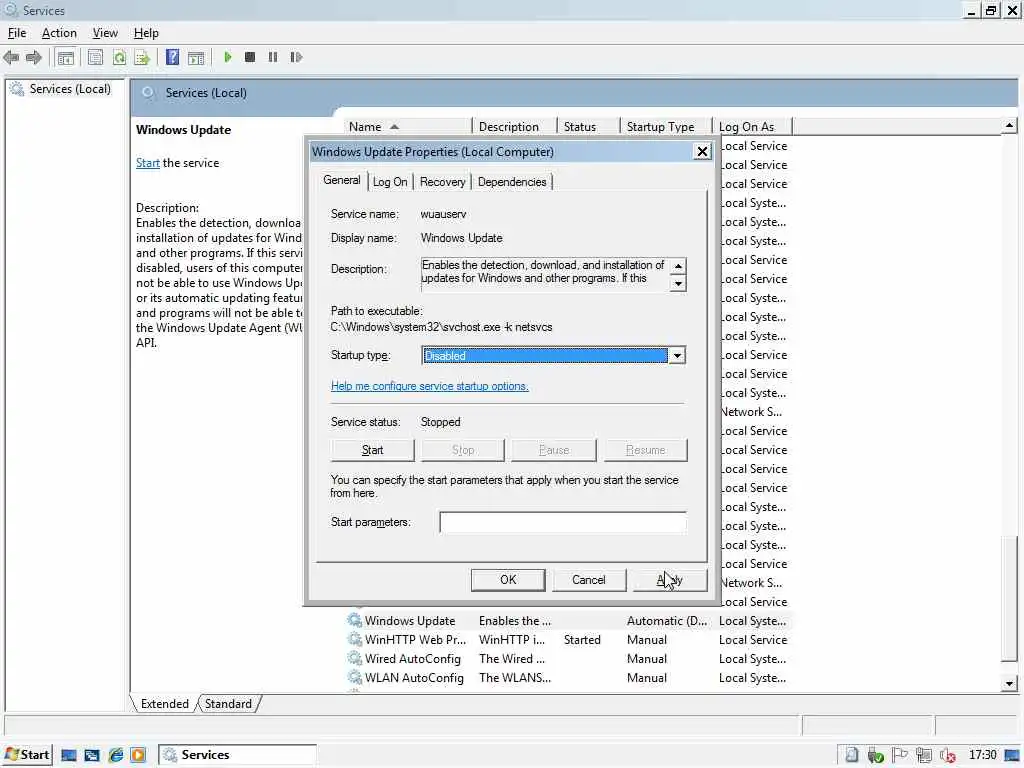1024x768 pixels.
Task: Sort by the Startup Type column header
Action: [665, 127]
